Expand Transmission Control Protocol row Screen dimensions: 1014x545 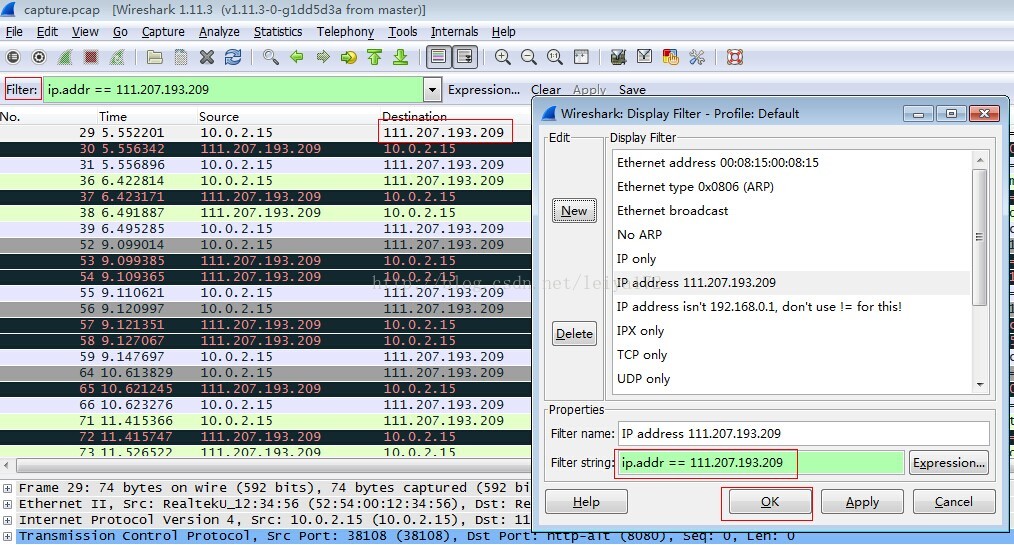8,536
